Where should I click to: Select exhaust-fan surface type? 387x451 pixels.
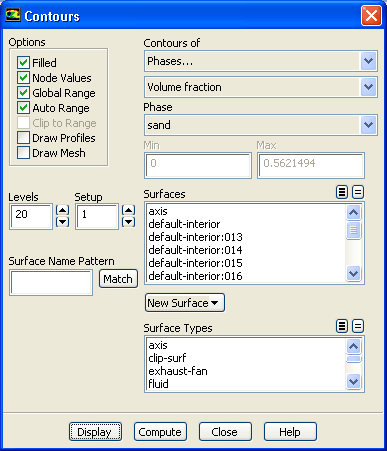tap(246, 371)
